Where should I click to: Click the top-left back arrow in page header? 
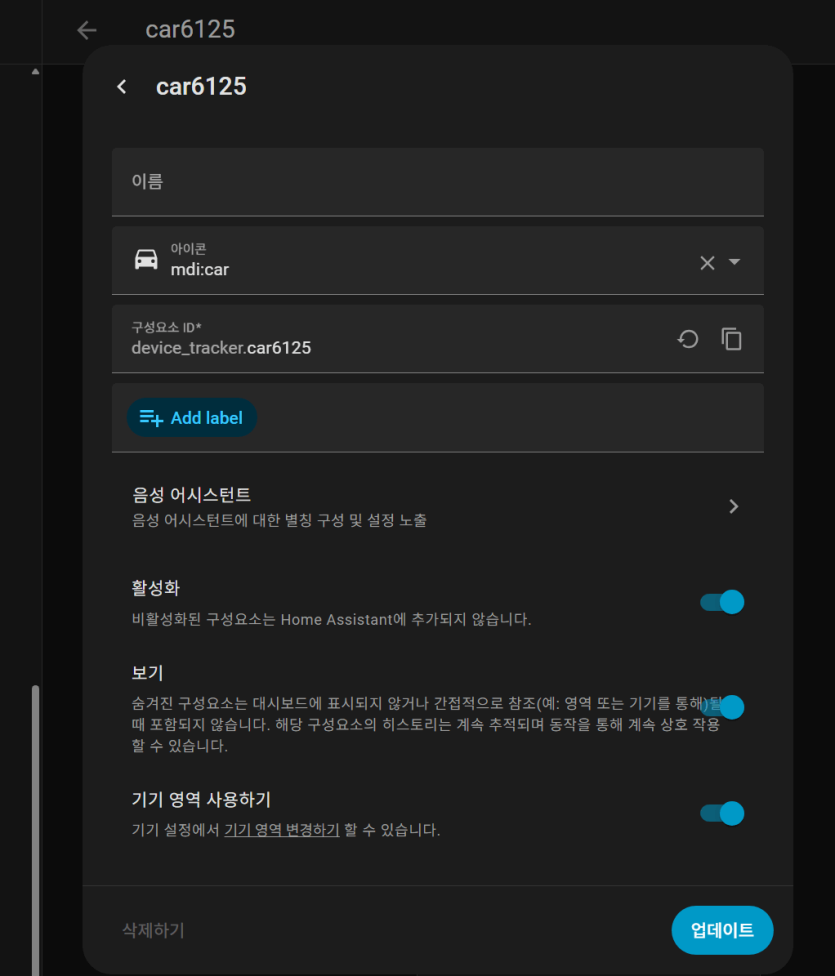click(x=87, y=30)
